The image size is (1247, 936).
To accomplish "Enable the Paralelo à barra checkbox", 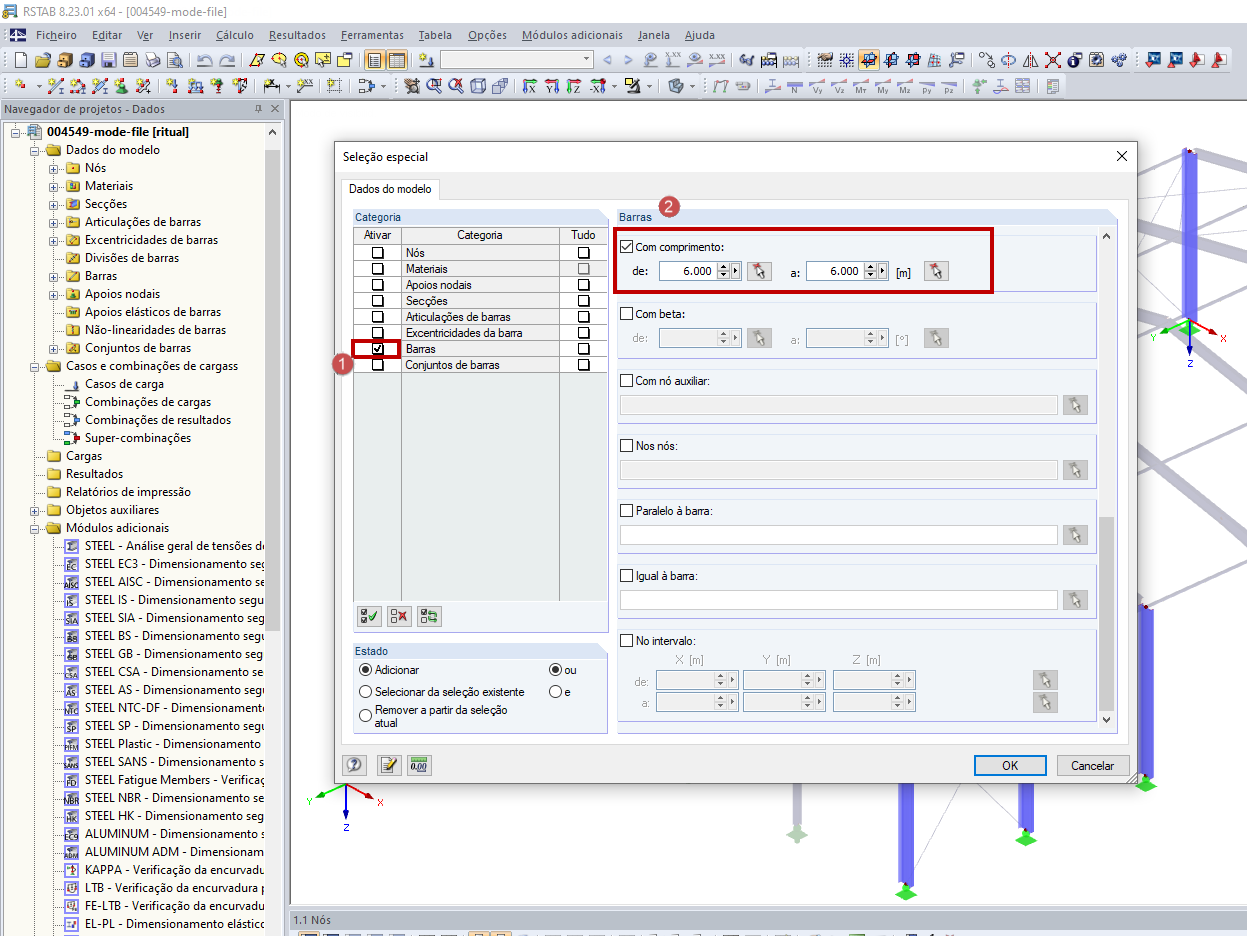I will tap(627, 511).
